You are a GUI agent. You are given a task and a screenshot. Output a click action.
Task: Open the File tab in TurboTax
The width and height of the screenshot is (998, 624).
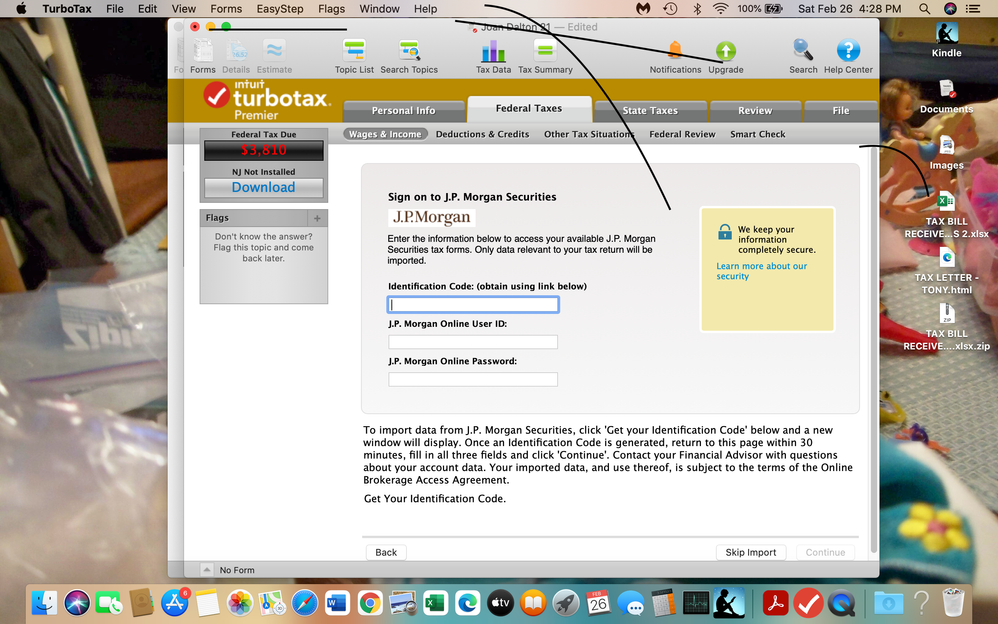(x=841, y=111)
